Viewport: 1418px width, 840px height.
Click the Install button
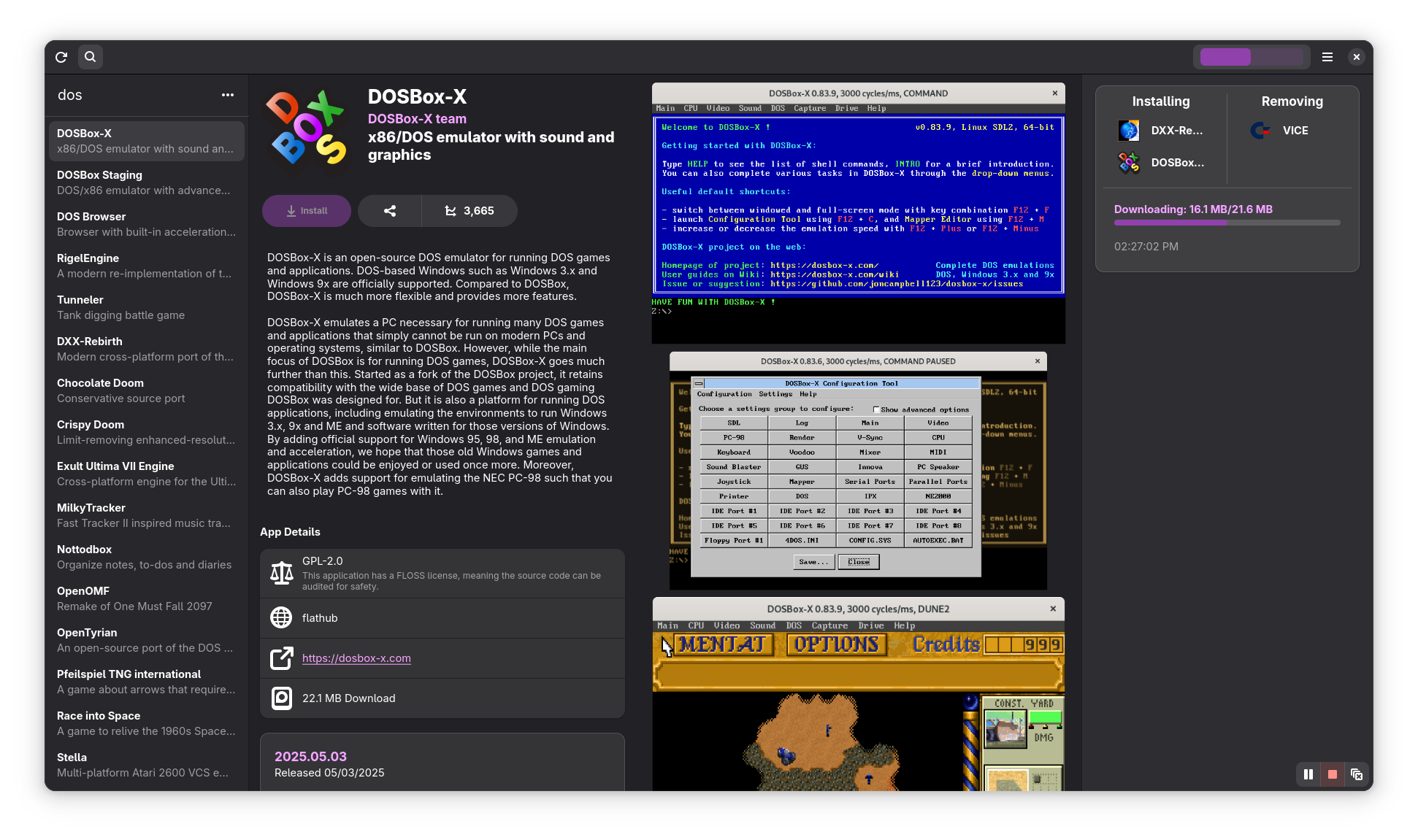click(x=307, y=211)
